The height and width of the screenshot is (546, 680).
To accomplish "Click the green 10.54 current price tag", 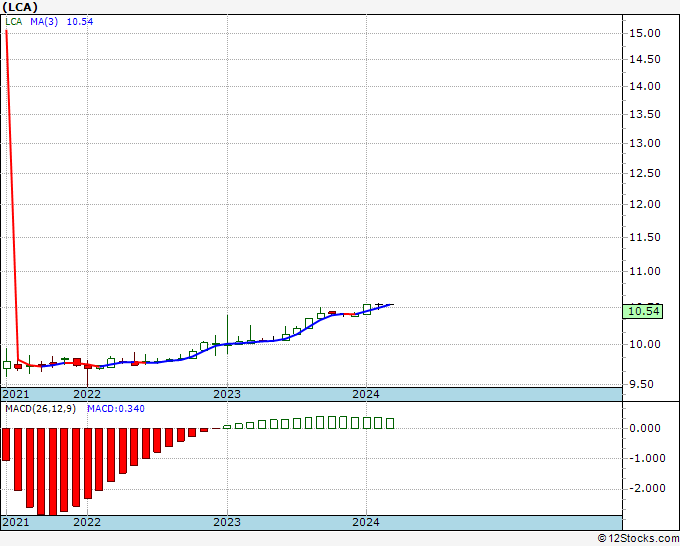I will click(643, 311).
